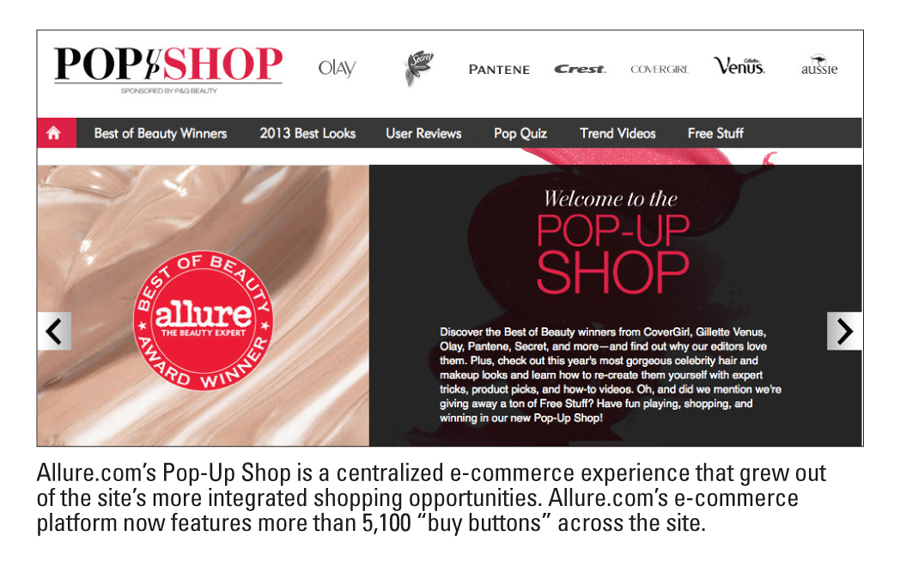Screen dimensions: 900x567
Task: Open the Crest brand logo
Action: pyautogui.click(x=580, y=69)
